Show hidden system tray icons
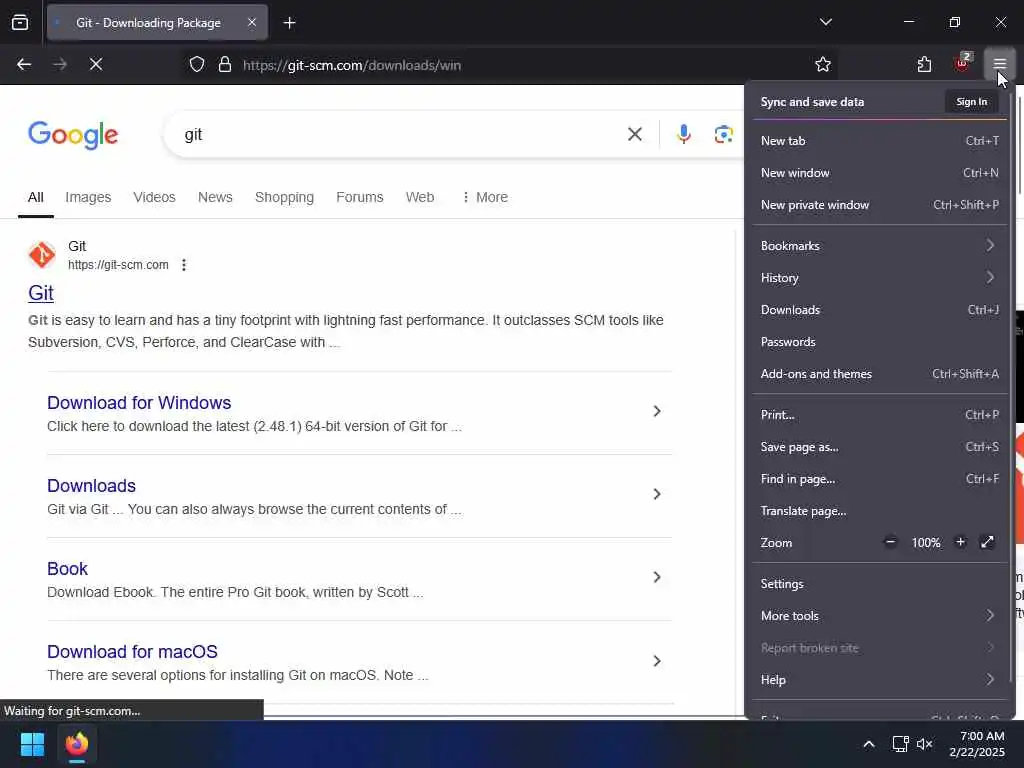Viewport: 1024px width, 768px height. pos(869,744)
